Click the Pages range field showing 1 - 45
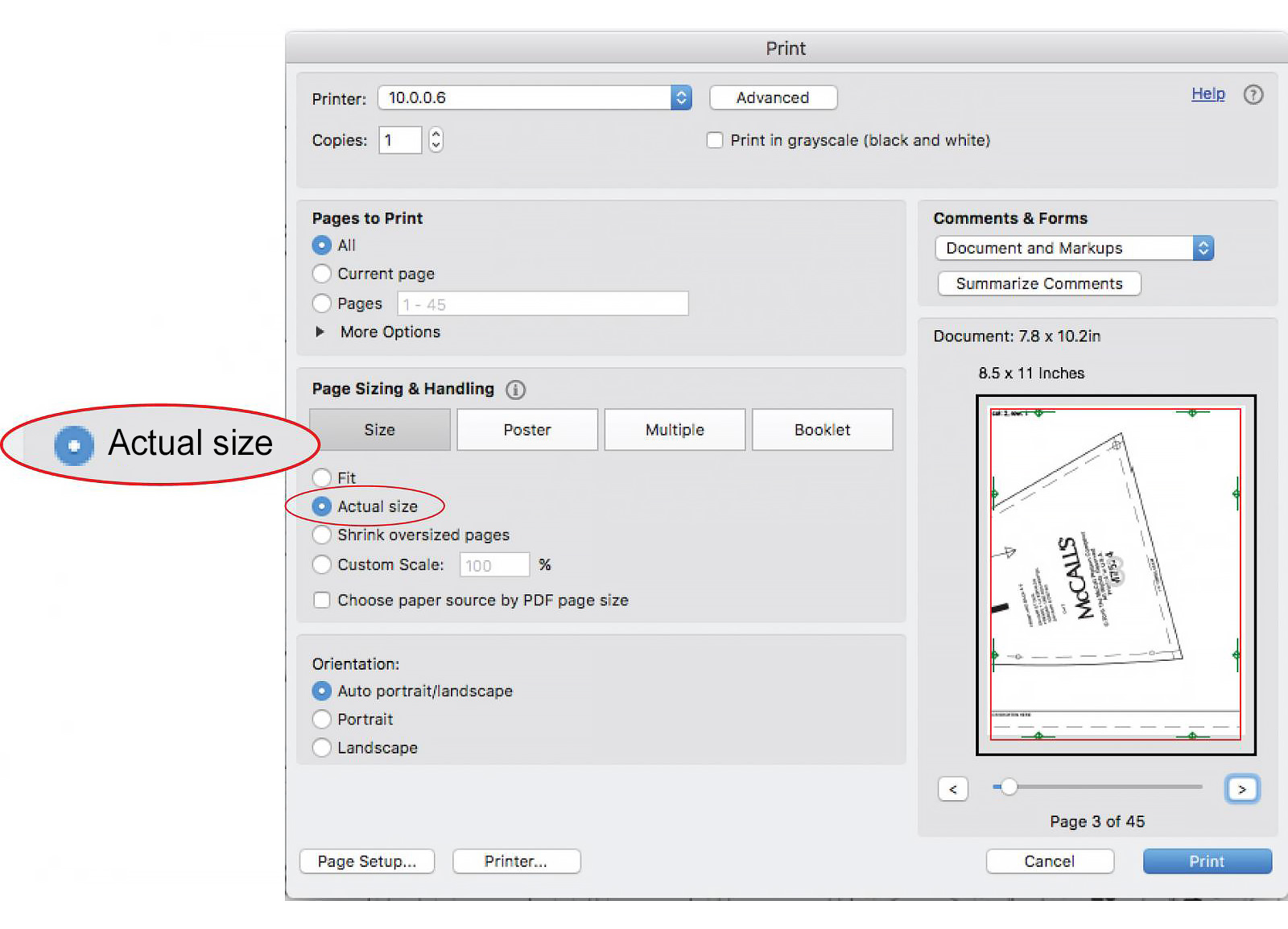 click(543, 303)
